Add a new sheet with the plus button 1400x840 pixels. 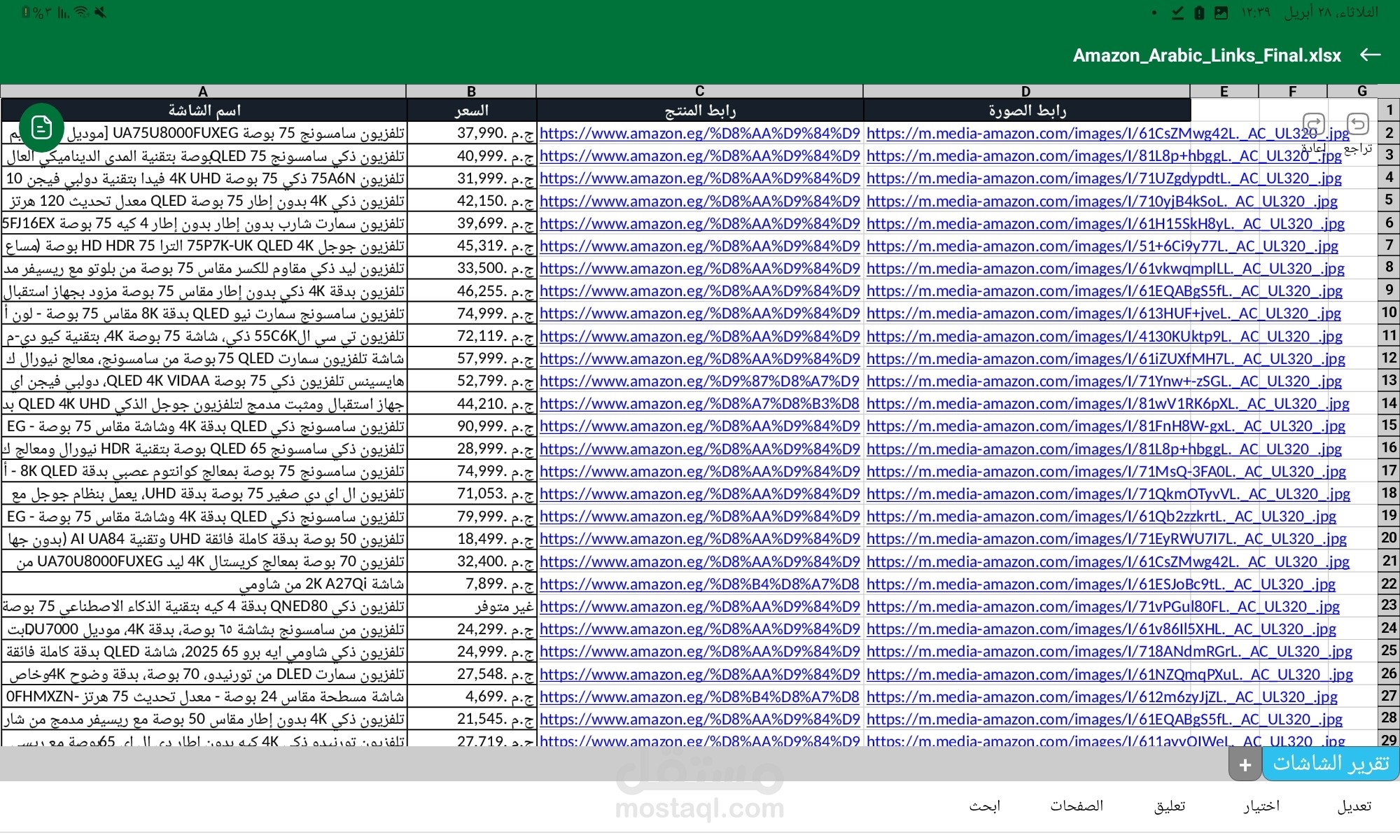point(1245,765)
